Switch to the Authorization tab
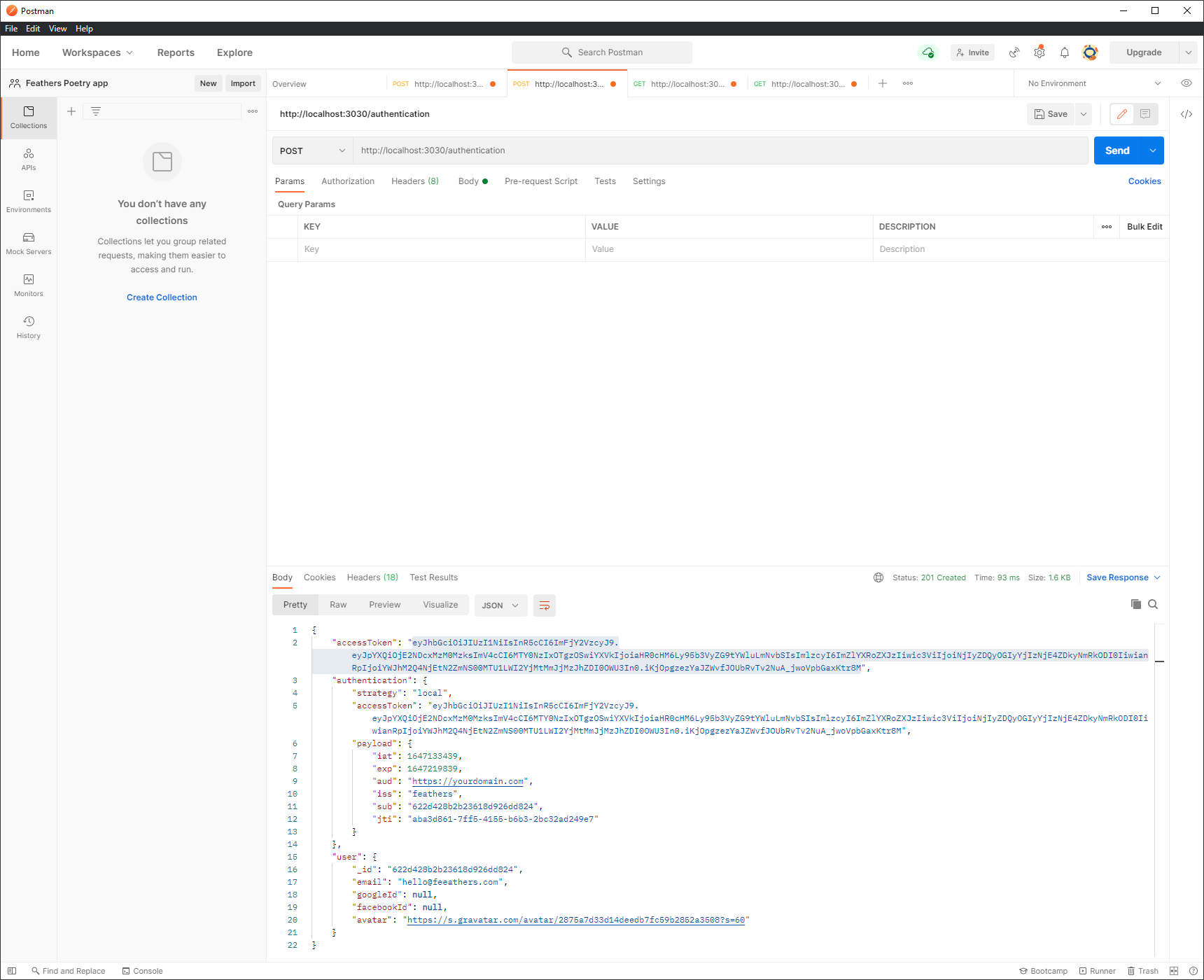Image resolution: width=1204 pixels, height=980 pixels. pos(348,181)
